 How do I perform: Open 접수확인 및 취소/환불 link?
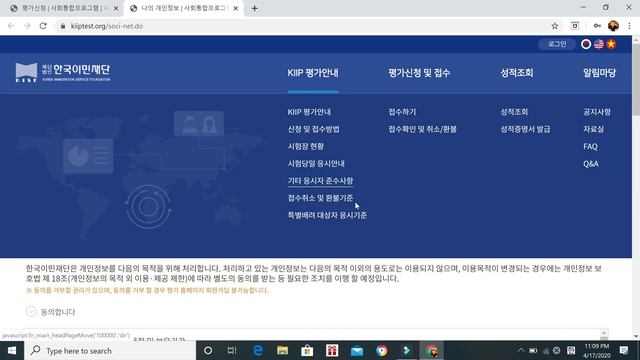click(422, 129)
